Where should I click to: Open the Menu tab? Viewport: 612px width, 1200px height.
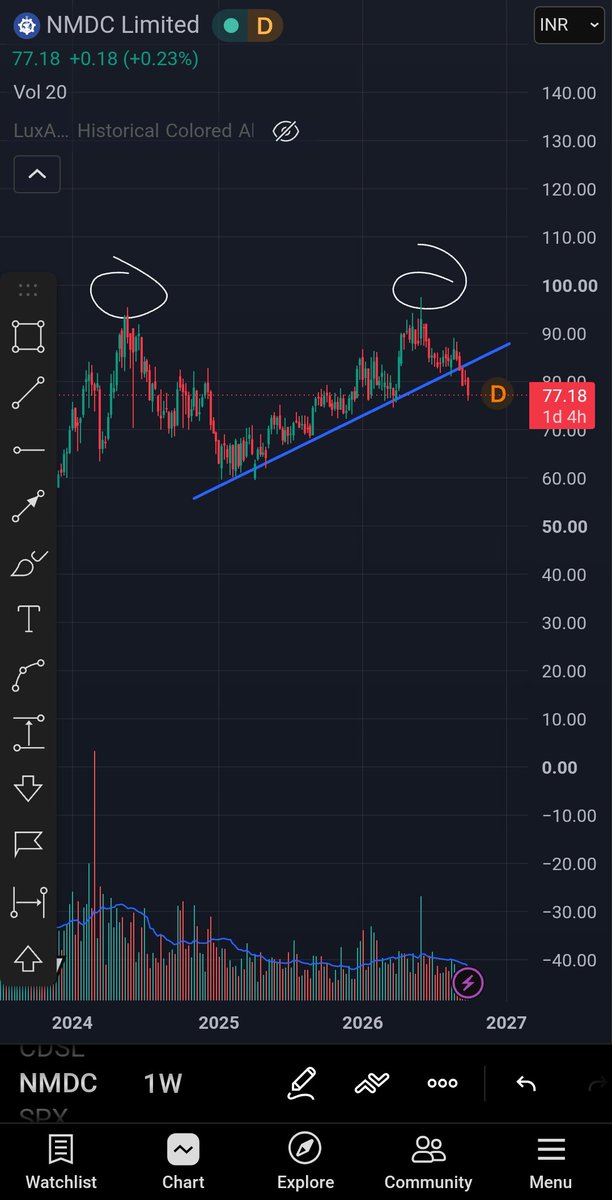tap(551, 1162)
